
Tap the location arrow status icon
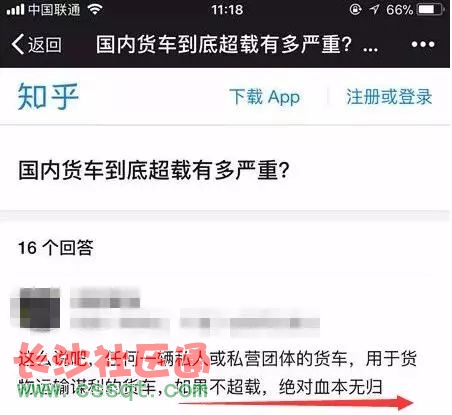(374, 9)
